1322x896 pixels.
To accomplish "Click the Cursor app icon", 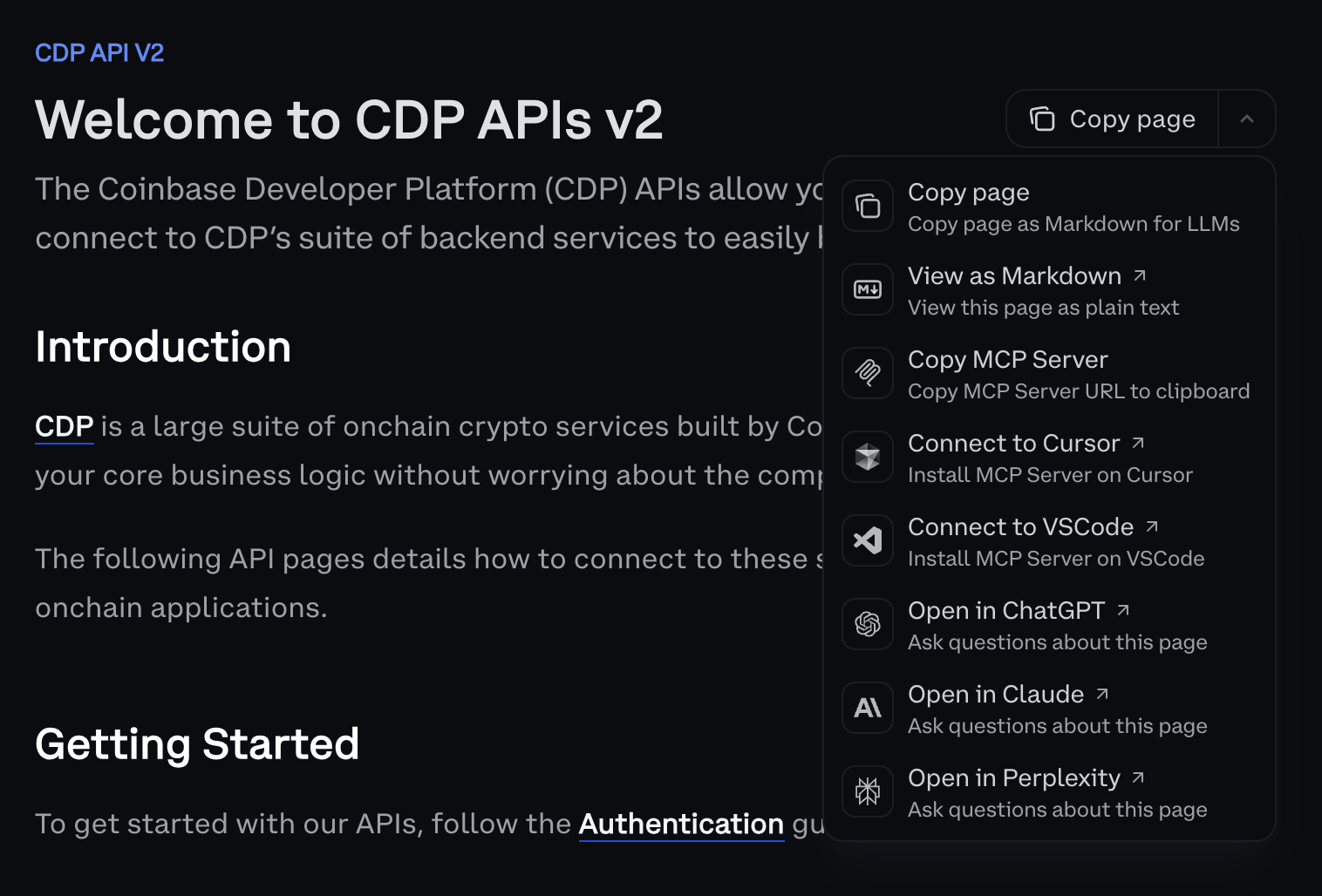I will 867,457.
